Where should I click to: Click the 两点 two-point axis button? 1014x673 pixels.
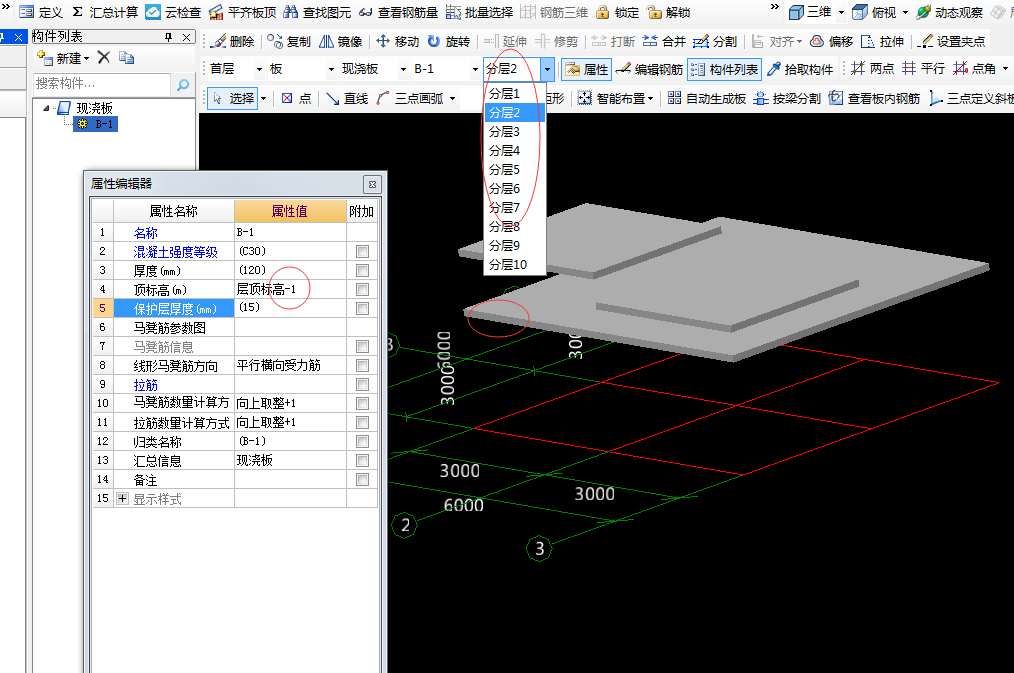[x=872, y=69]
